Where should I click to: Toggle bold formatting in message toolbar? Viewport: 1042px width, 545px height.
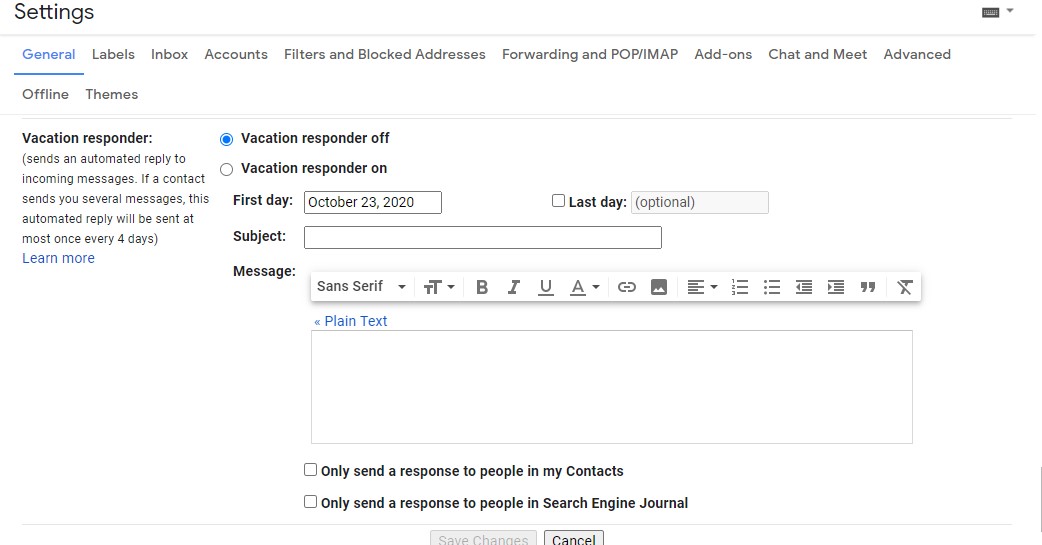point(482,287)
